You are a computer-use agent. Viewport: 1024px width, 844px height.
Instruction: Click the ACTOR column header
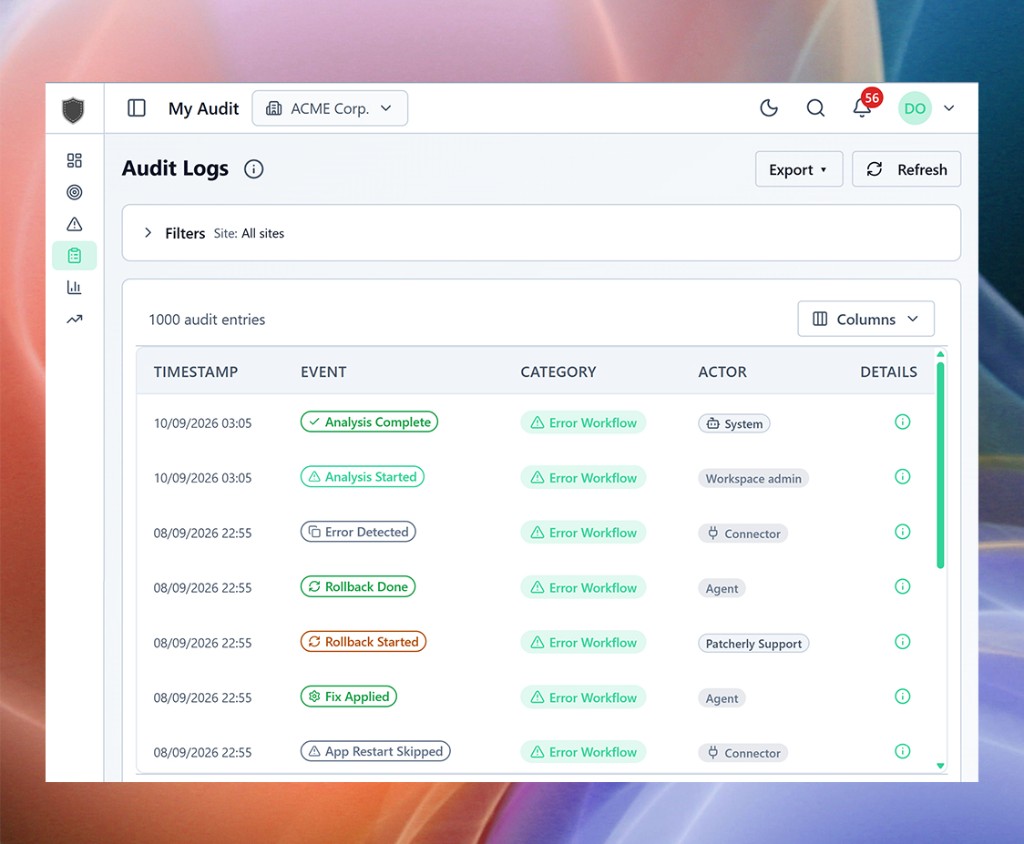coord(722,372)
